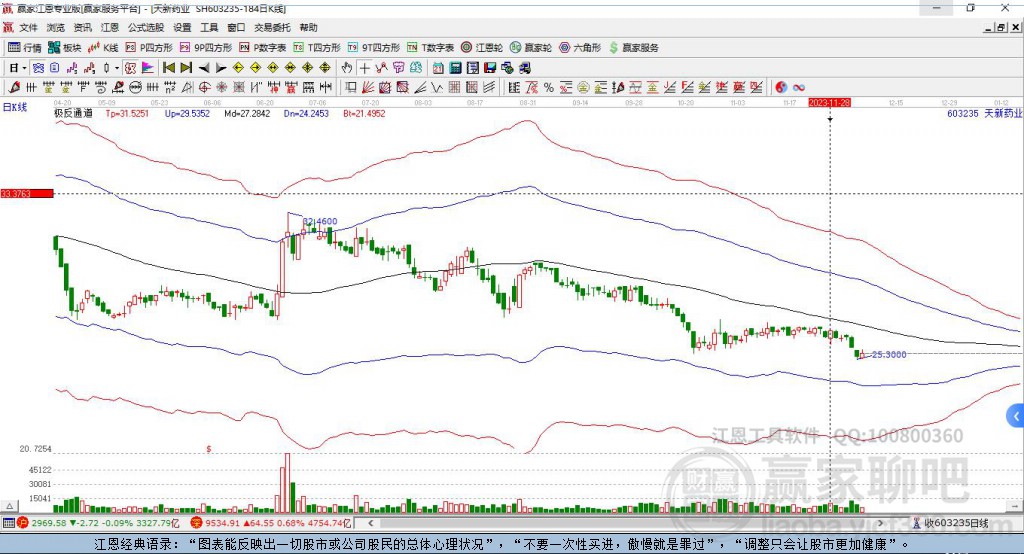Click the horizontal-arrow yellow diamond icon
1024x554 pixels.
click(x=273, y=68)
